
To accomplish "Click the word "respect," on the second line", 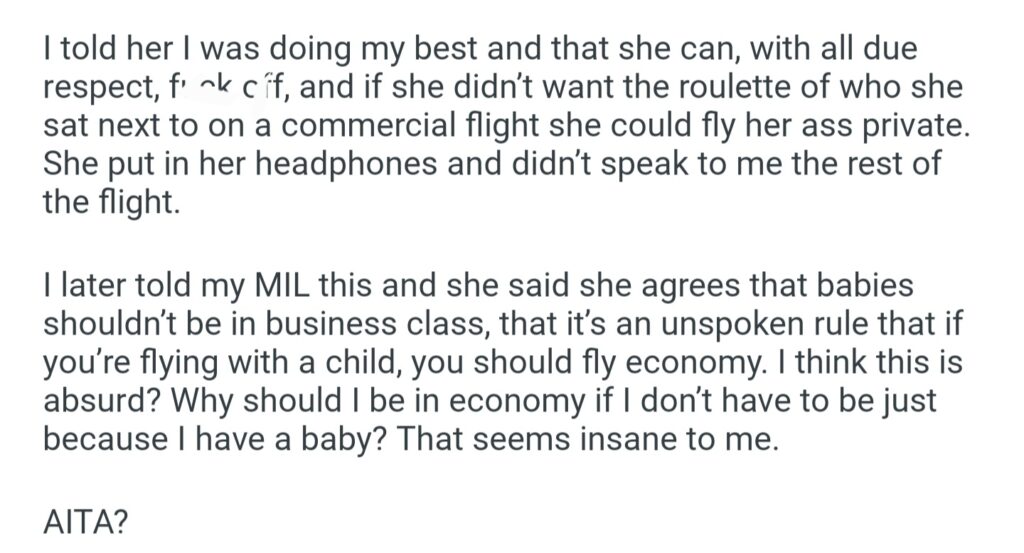I will tap(95, 90).
